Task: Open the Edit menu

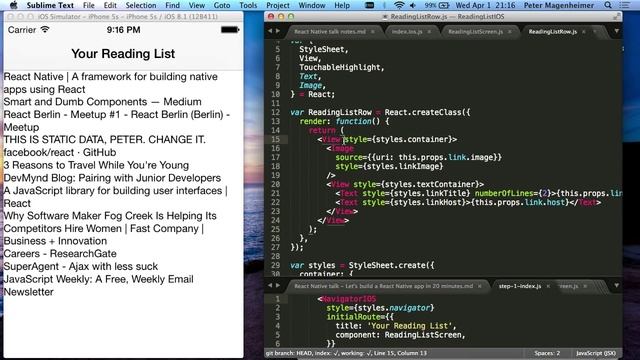Action: click(110, 5)
